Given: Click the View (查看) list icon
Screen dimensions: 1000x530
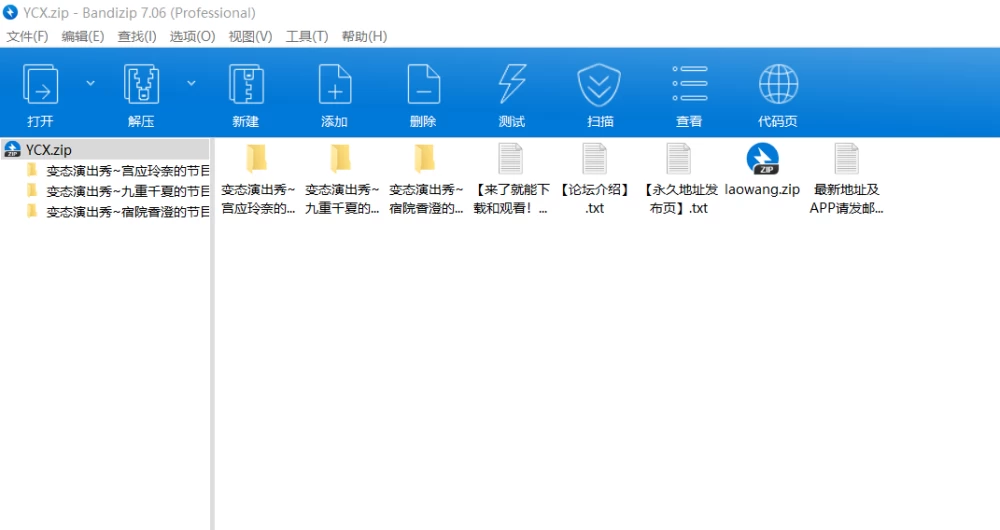Looking at the screenshot, I should coord(689,84).
